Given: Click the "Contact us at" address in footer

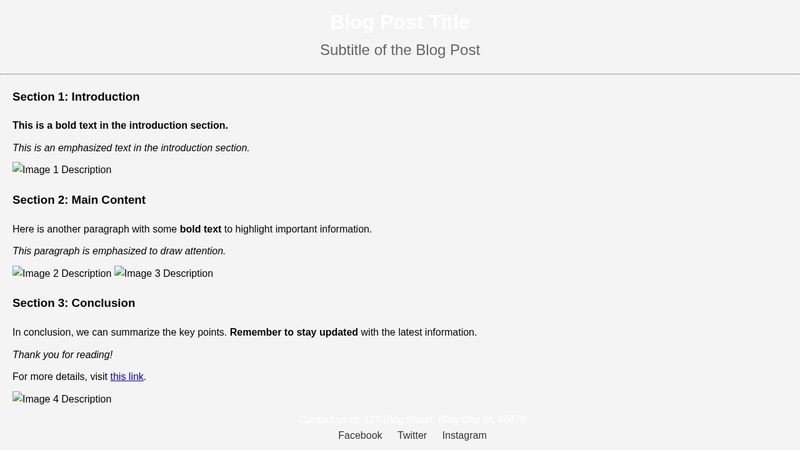Looking at the screenshot, I should [412, 420].
